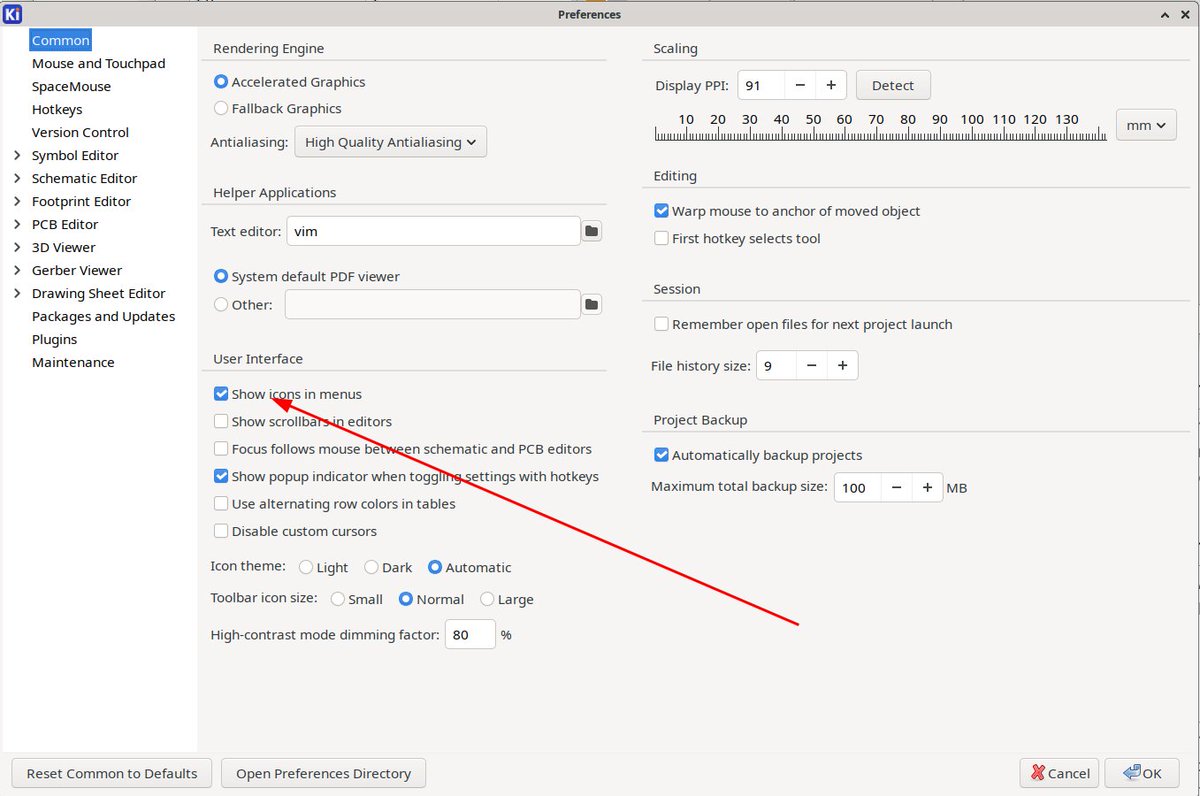This screenshot has width=1200, height=796.
Task: Click Maximum total backup size field
Action: click(857, 488)
